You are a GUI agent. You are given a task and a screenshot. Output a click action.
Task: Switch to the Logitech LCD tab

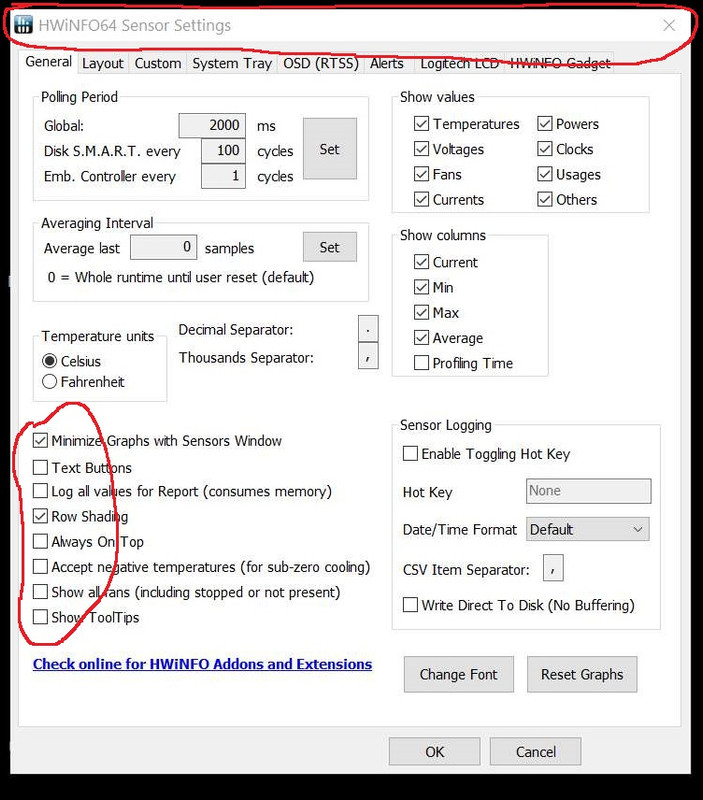459,63
